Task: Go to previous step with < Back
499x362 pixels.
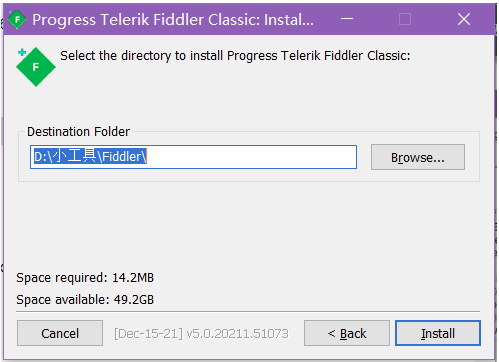Action: tap(347, 333)
